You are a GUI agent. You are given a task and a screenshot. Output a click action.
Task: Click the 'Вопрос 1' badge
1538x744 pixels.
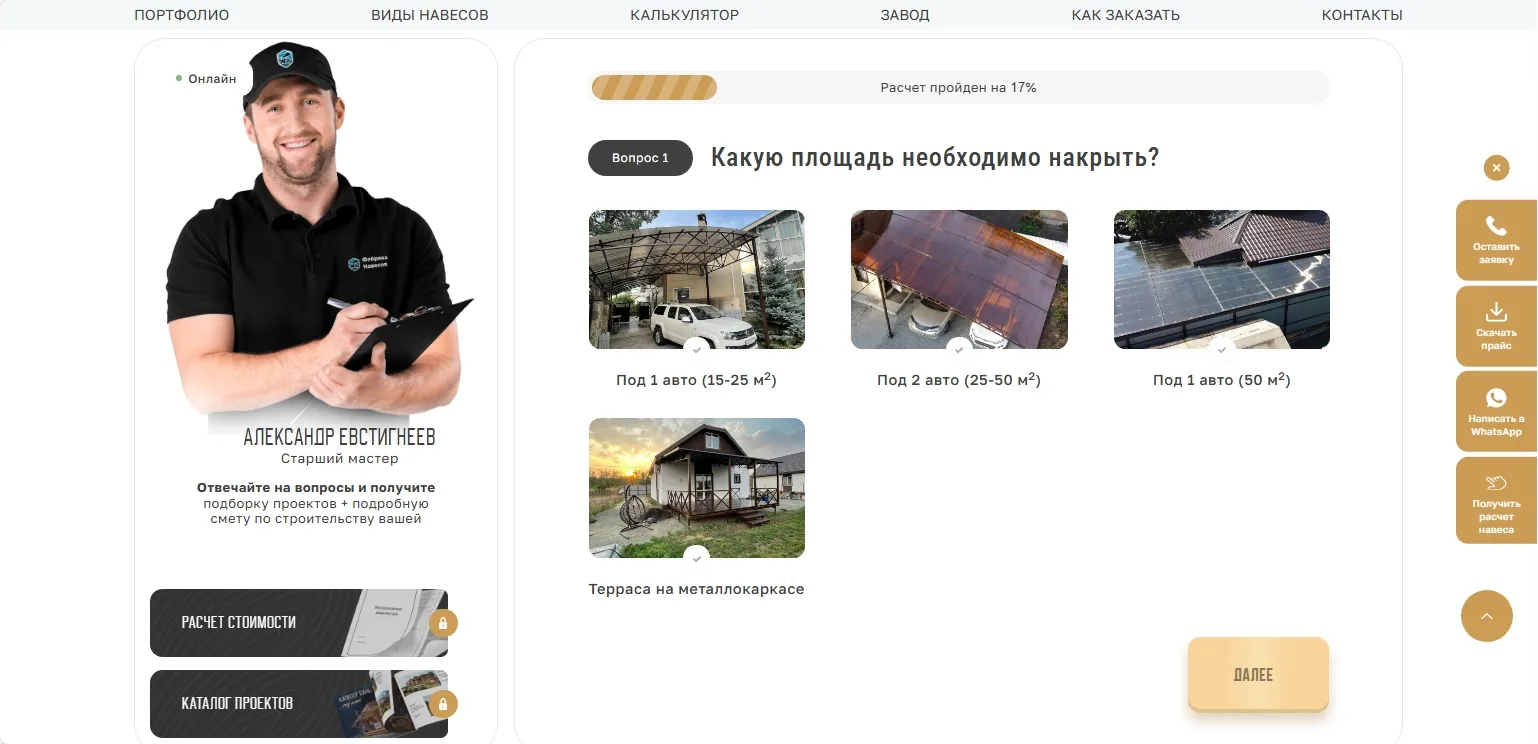pos(640,158)
